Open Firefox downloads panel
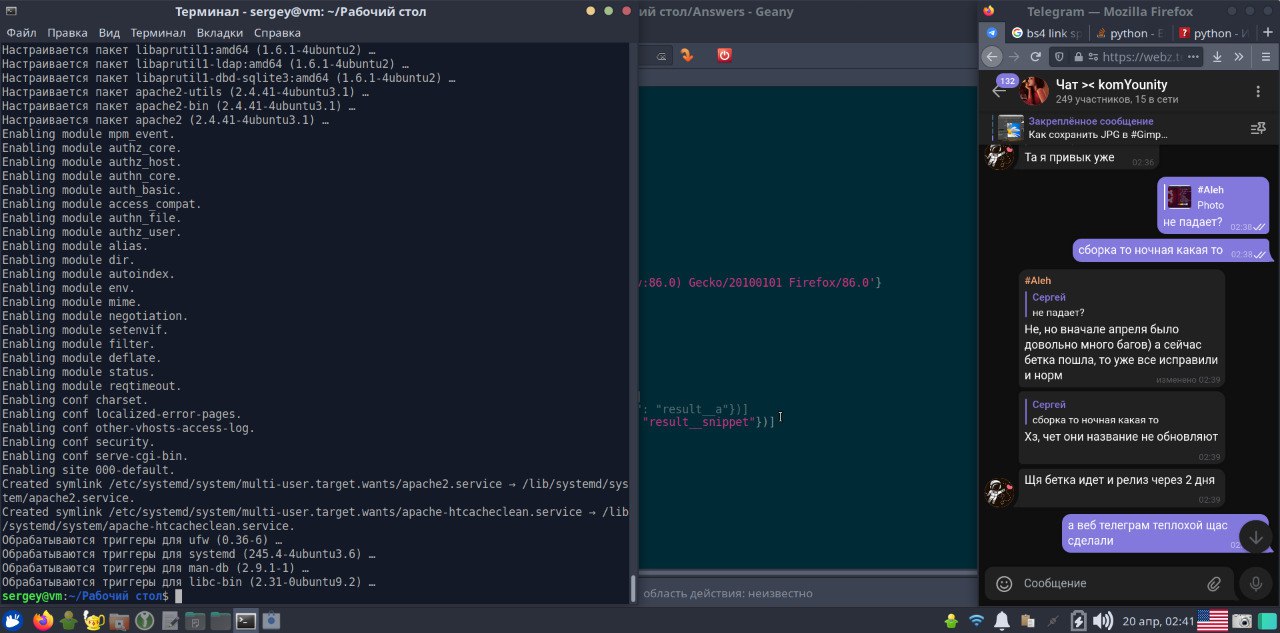 point(1218,57)
